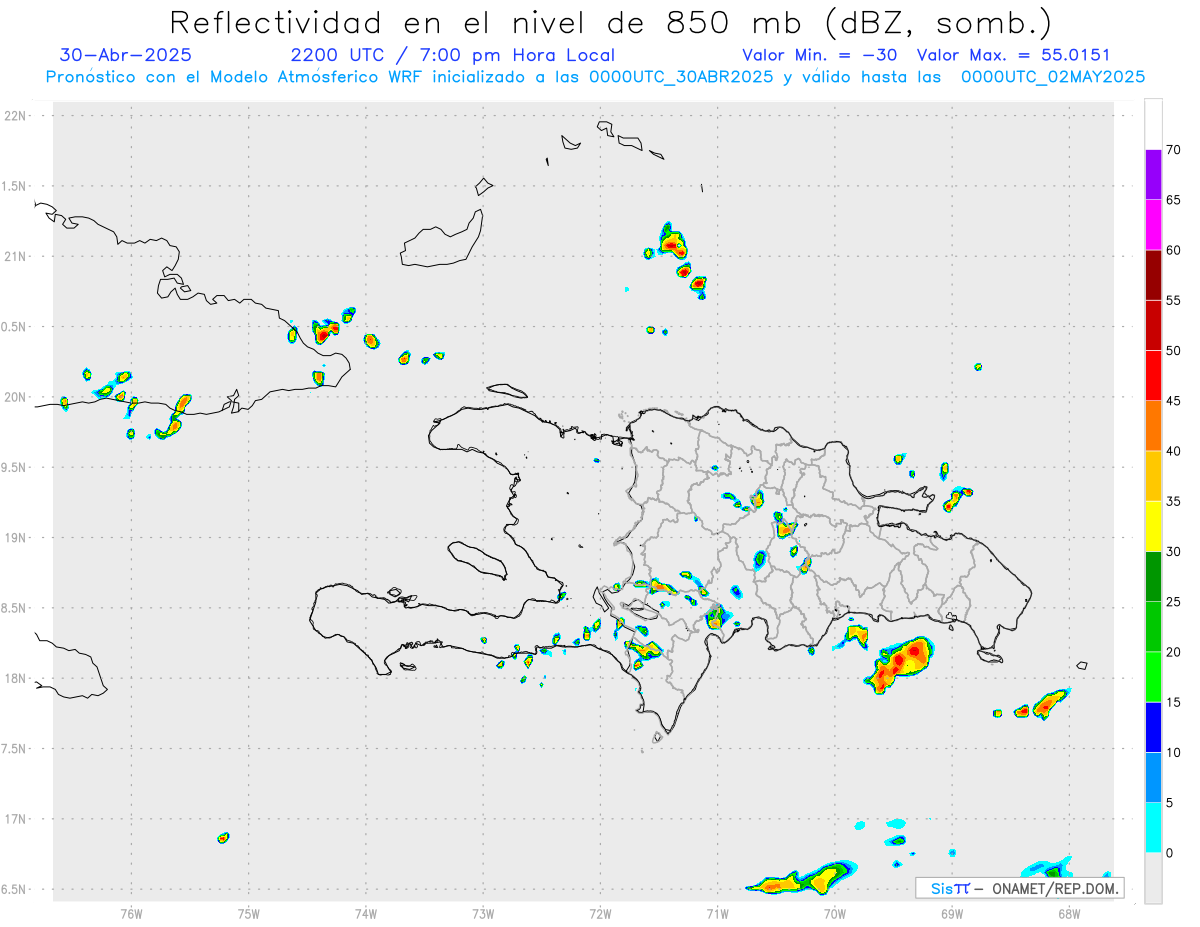This screenshot has height=927, width=1200.
Task: Click the '0000UTC_02MAY2025' valid-until timestamp
Action: click(x=1053, y=77)
